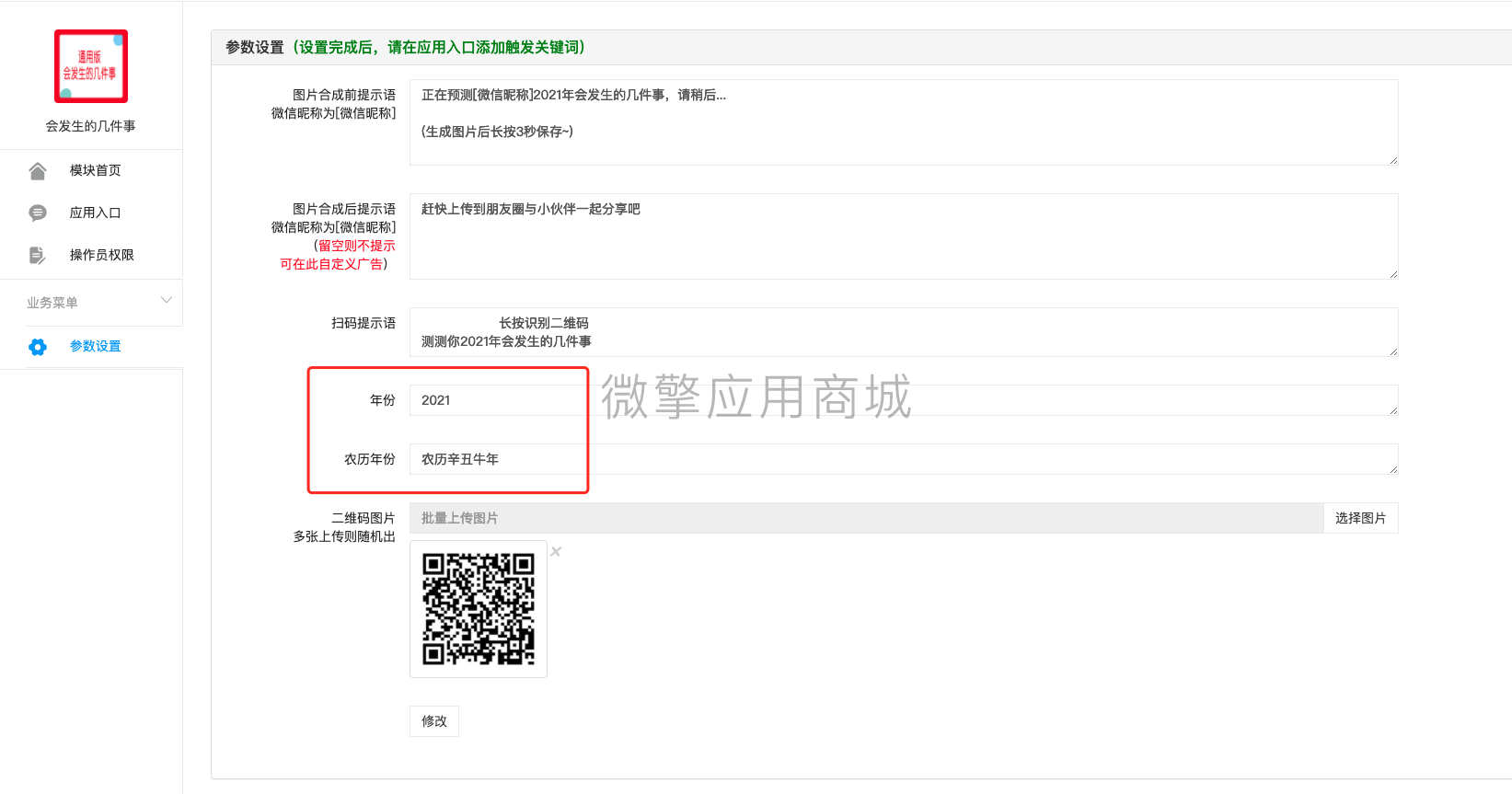1512x794 pixels.
Task: Grab the resize handle of 年份 field
Action: [x=1393, y=410]
